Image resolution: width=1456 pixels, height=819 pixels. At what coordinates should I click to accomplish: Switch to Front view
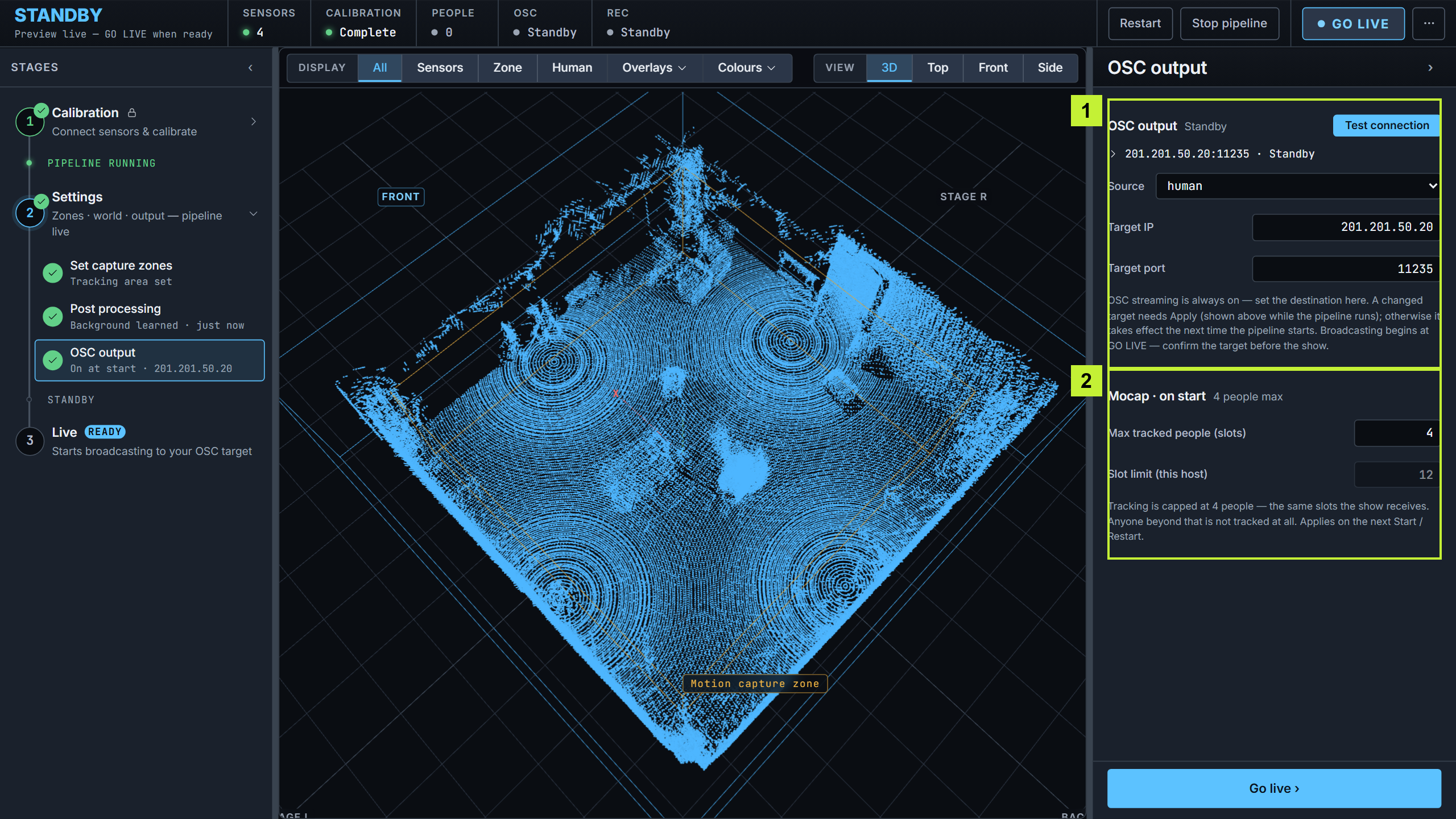click(993, 68)
